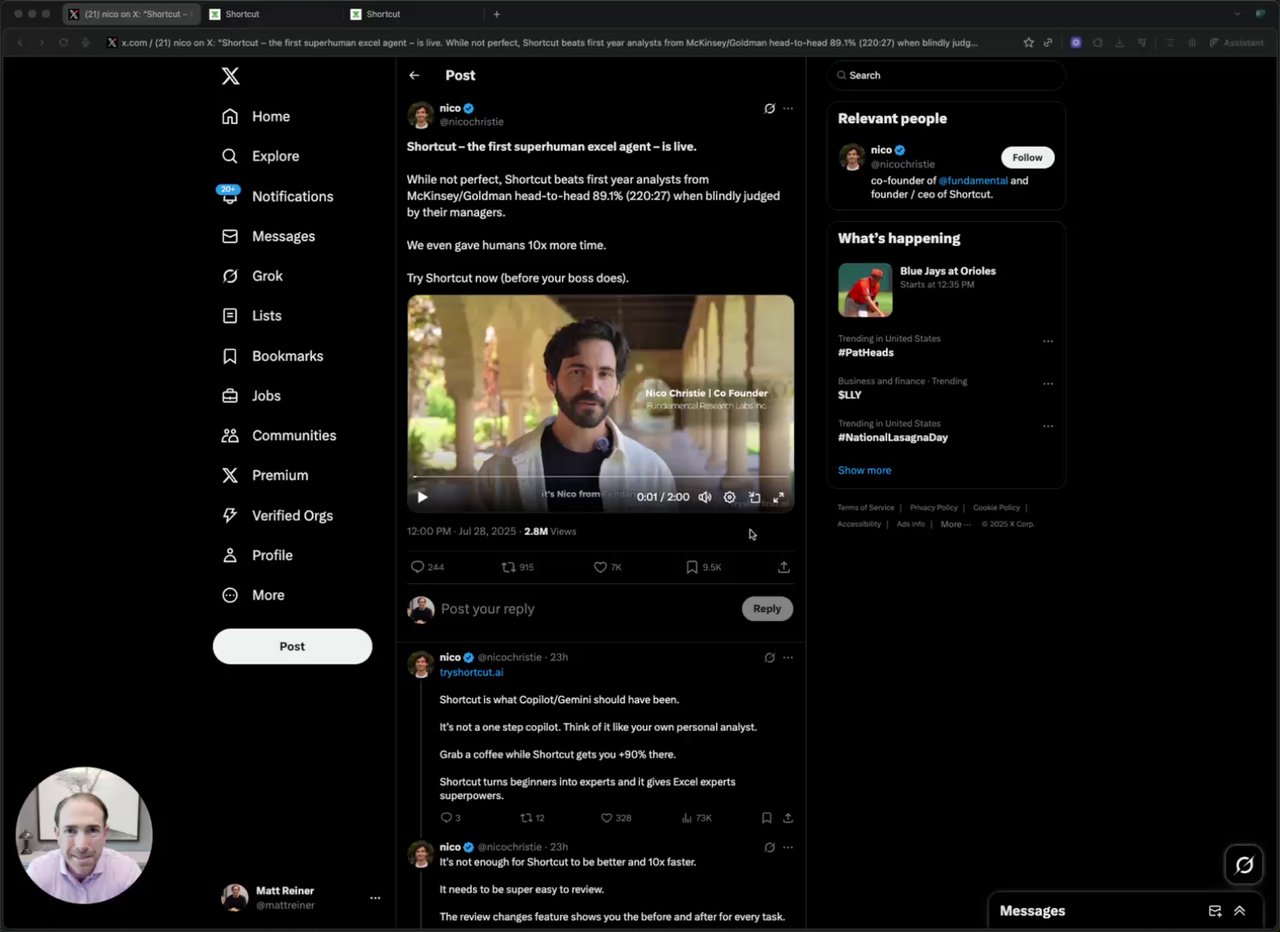Bookmark the Copilot/Gemini reply
This screenshot has height=932, width=1280.
(x=767, y=818)
